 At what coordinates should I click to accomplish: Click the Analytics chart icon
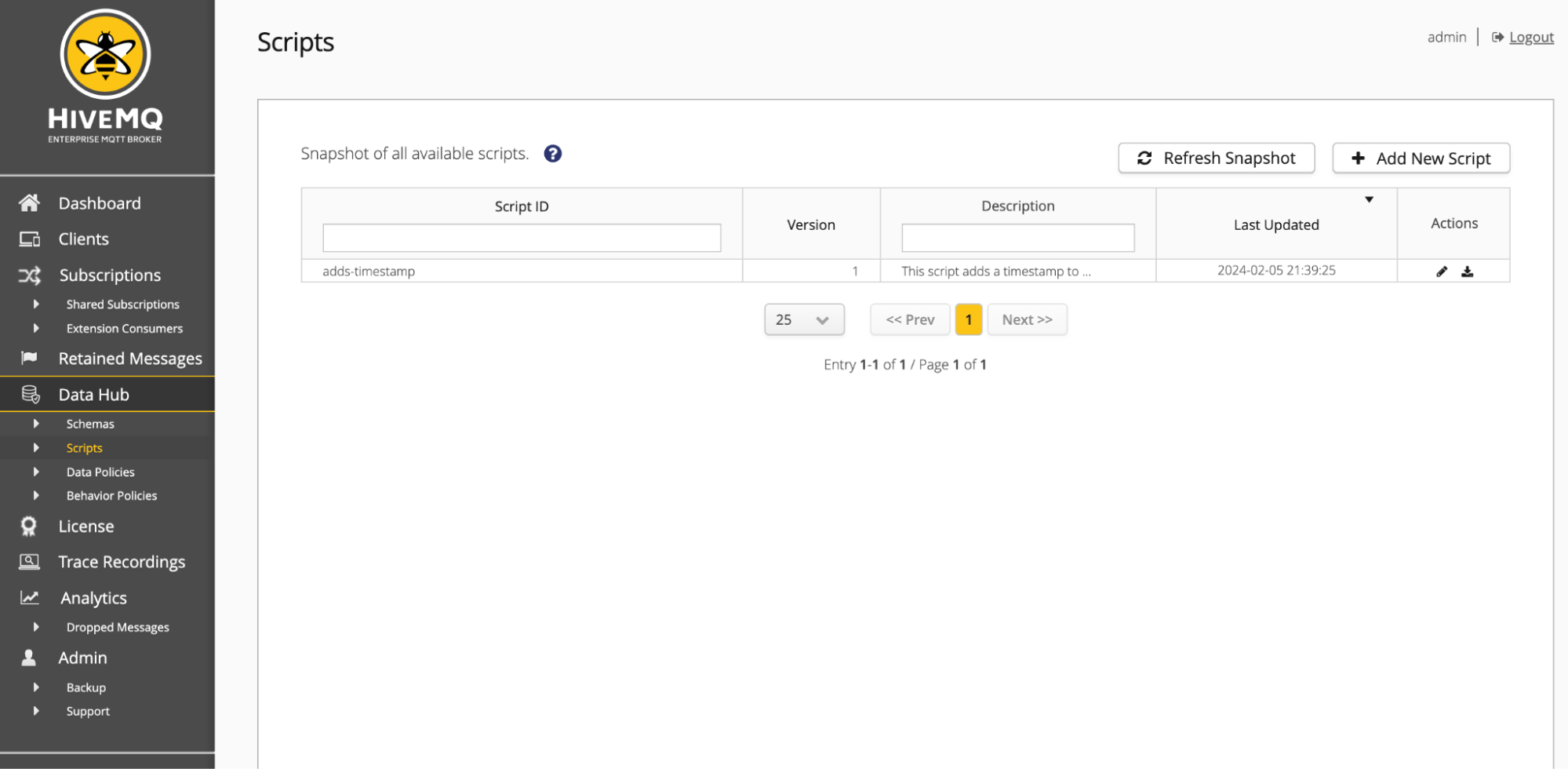pos(29,598)
